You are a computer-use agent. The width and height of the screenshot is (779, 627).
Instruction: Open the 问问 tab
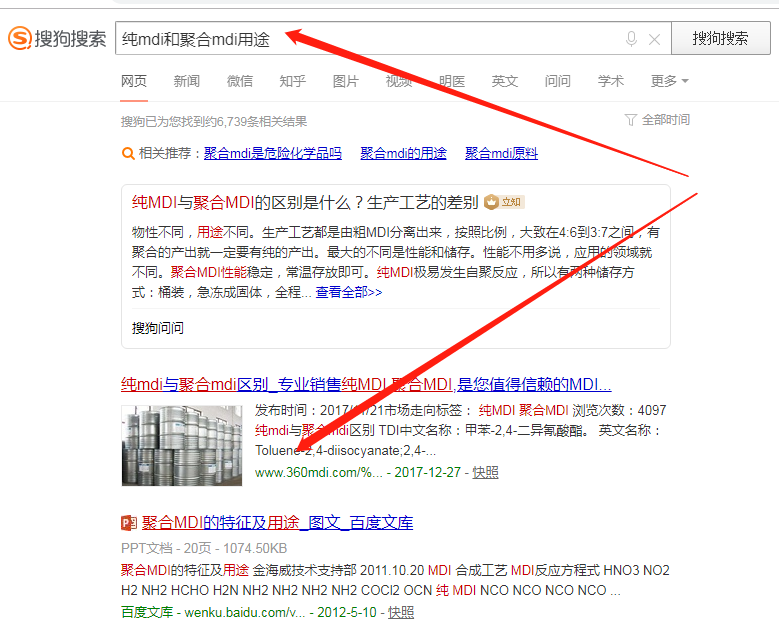[x=558, y=81]
